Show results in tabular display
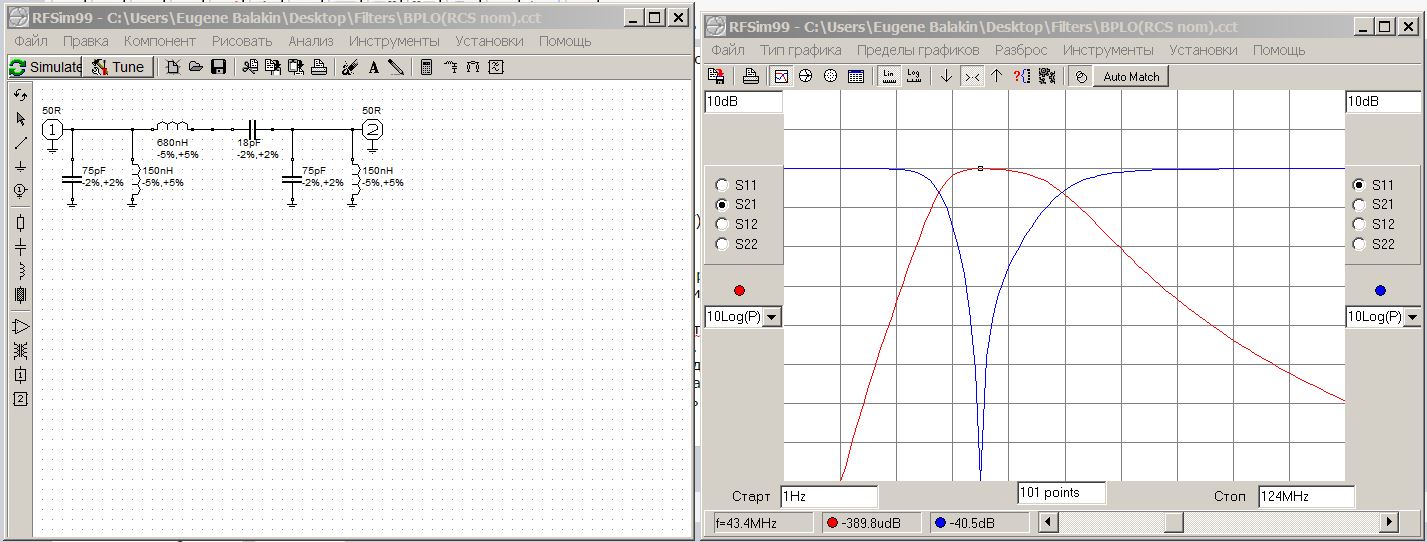This screenshot has height=542, width=1427. point(856,76)
